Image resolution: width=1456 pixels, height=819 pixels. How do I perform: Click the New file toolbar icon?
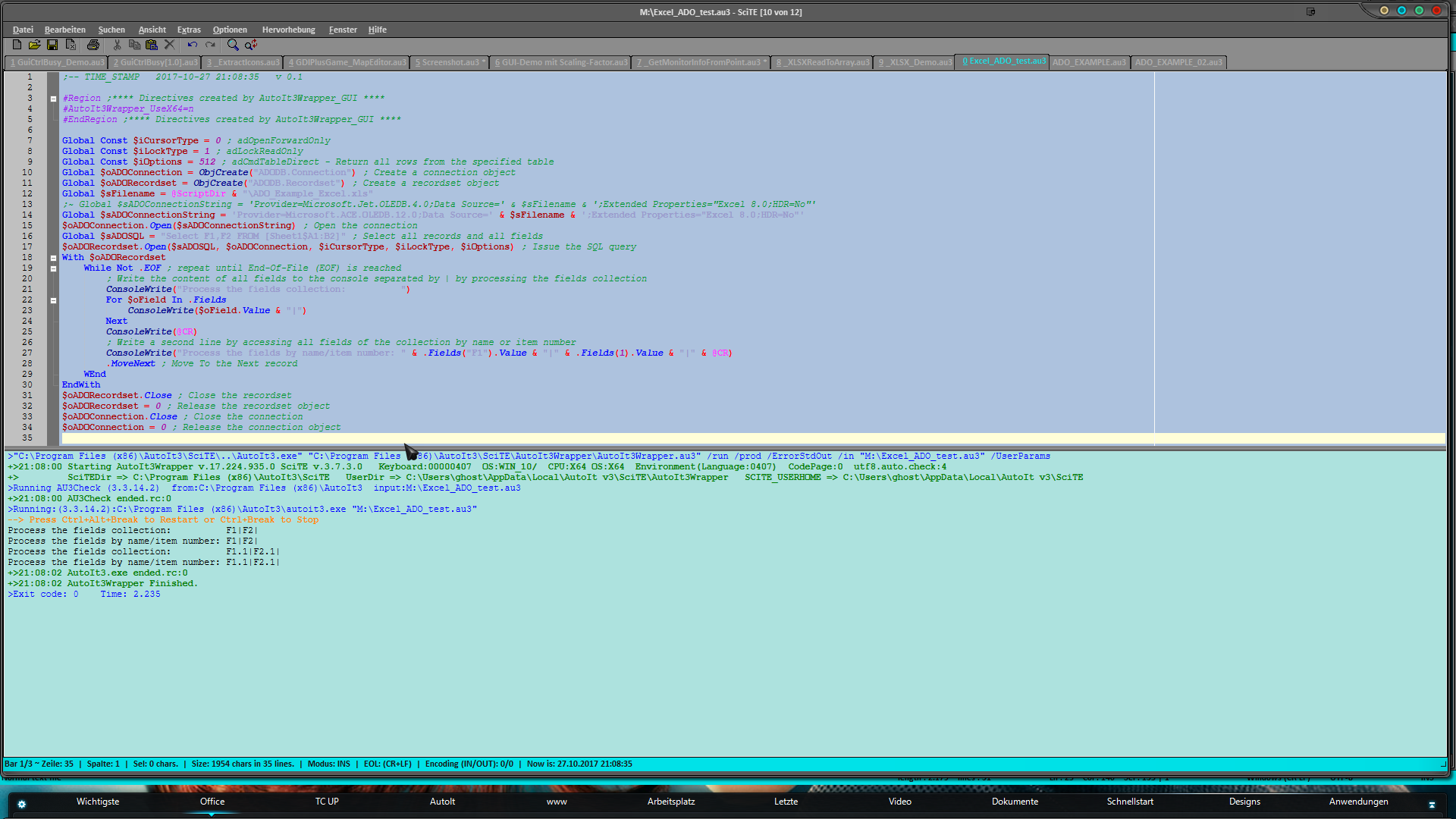click(17, 45)
